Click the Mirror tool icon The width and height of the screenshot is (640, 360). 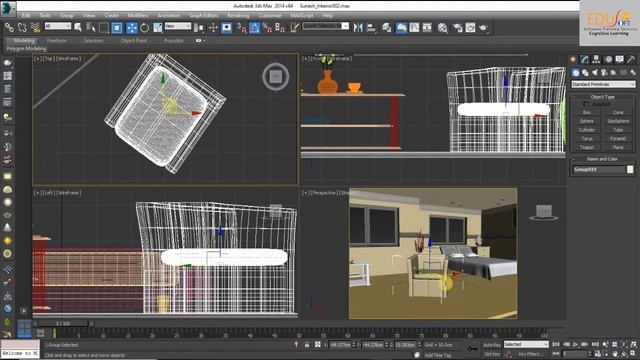pos(358,27)
